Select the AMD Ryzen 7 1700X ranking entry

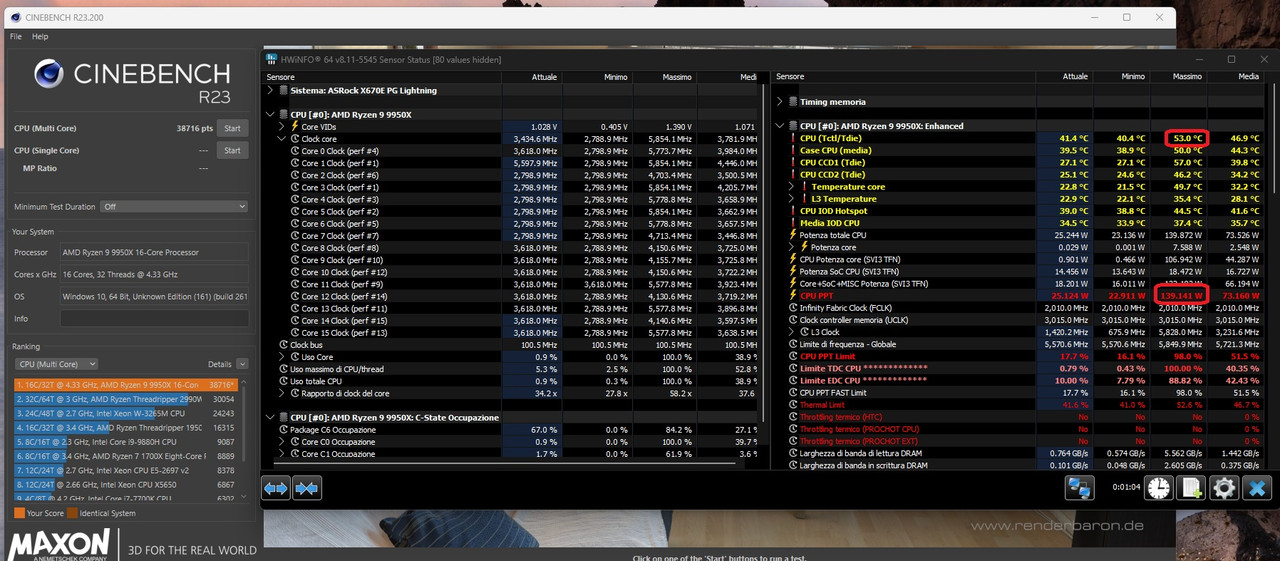coord(126,455)
